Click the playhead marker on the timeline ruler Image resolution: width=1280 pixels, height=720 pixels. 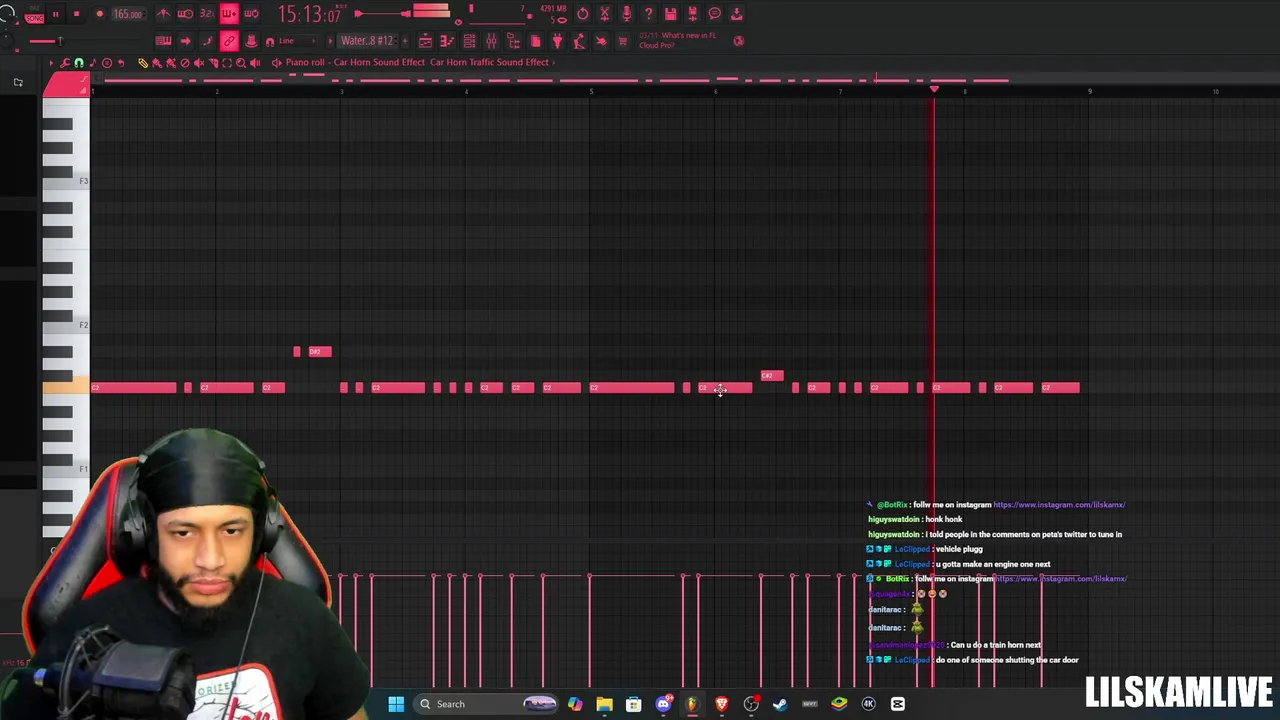click(934, 90)
